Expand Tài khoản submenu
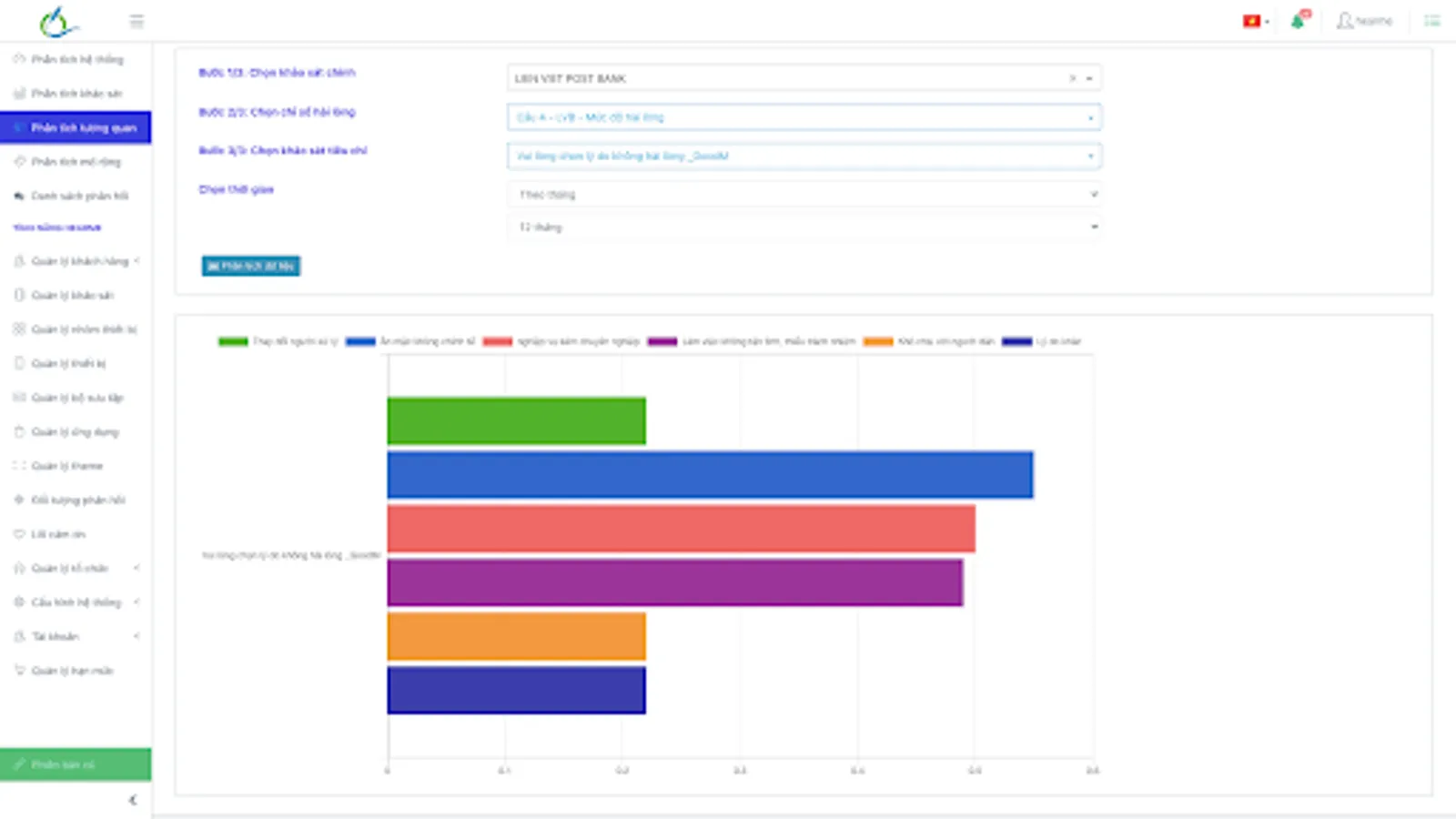The image size is (1456, 819). click(136, 636)
